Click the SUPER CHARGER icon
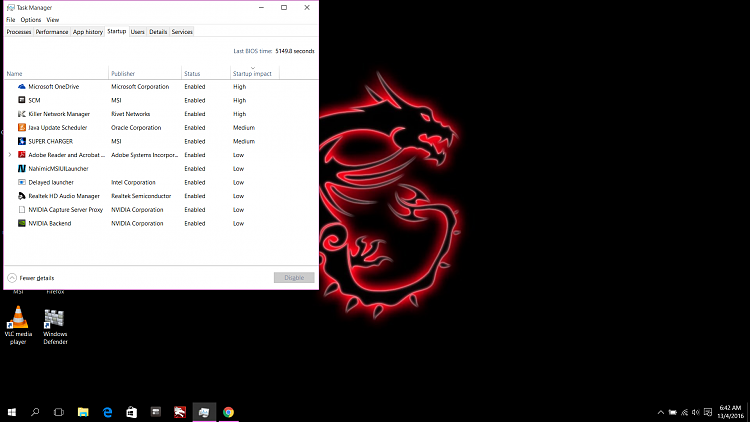Viewport: 750px width, 422px height. coord(22,141)
